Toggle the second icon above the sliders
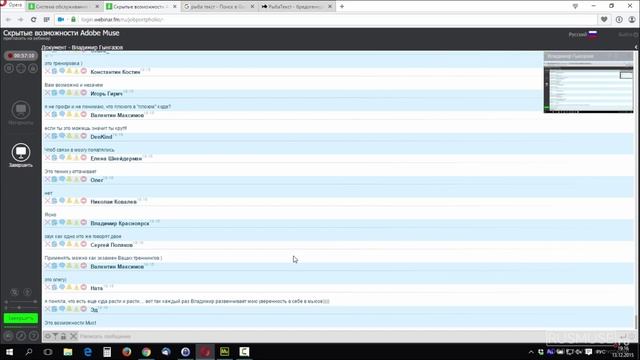The image size is (640, 360). tap(27, 292)
